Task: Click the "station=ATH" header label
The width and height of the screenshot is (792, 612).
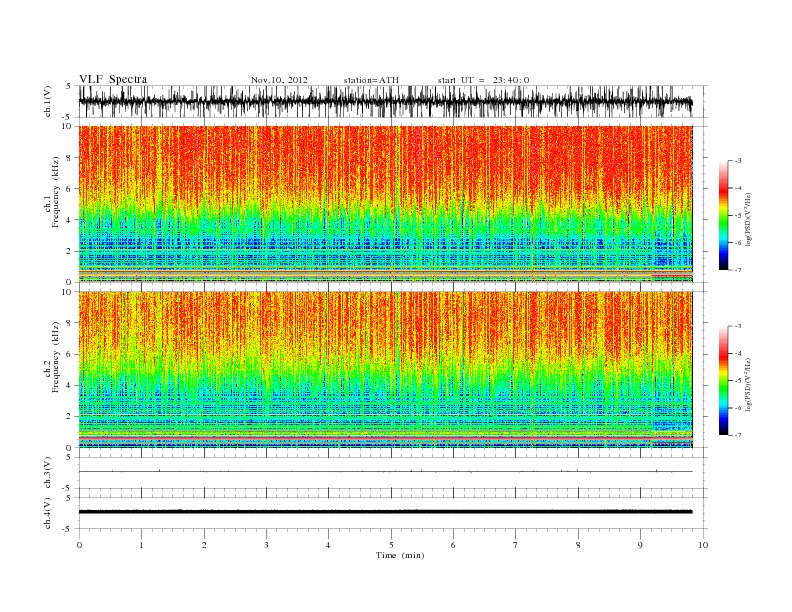Action: pyautogui.click(x=371, y=80)
